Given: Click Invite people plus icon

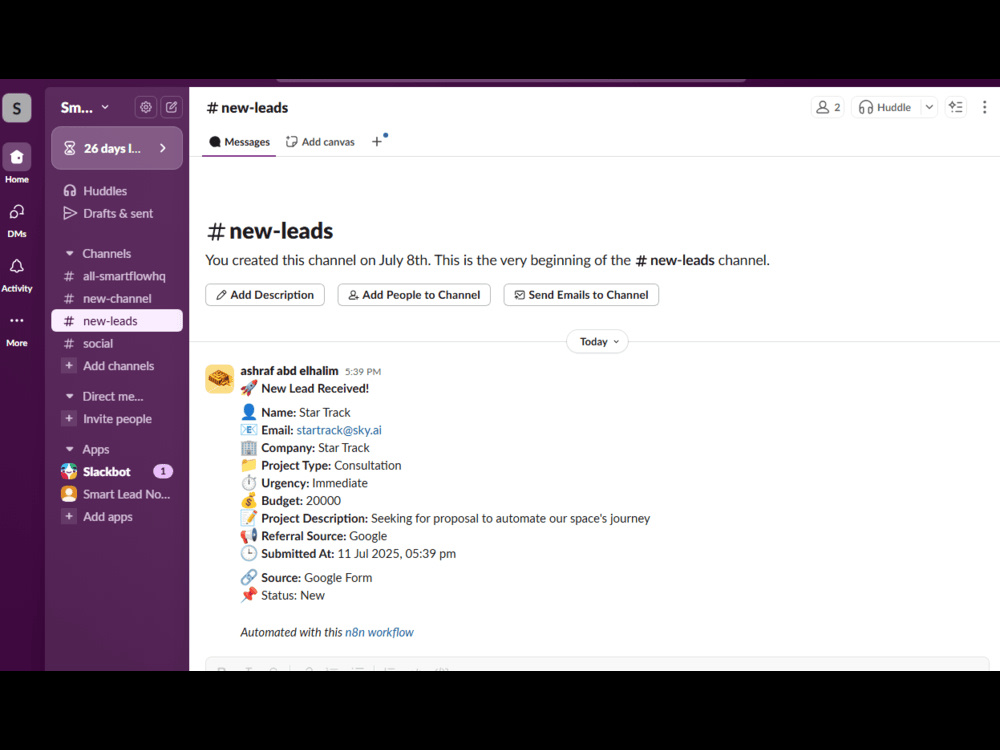Looking at the screenshot, I should 69,418.
